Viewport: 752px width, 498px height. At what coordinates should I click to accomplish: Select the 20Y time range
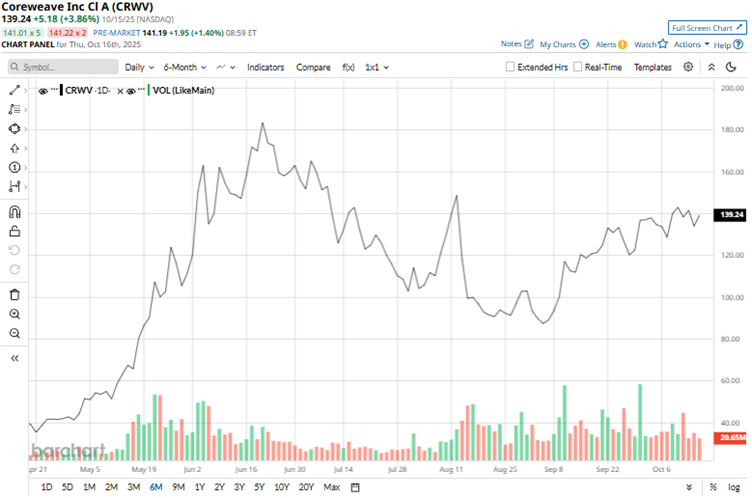pyautogui.click(x=306, y=487)
